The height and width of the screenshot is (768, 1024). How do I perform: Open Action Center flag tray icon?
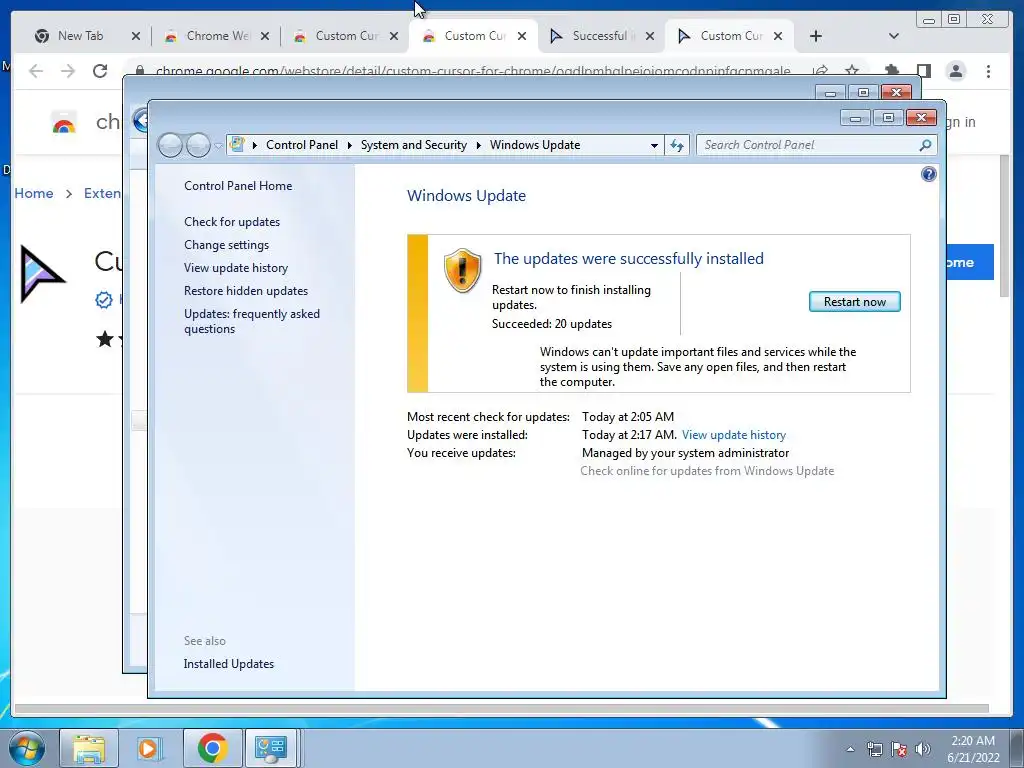(x=899, y=749)
